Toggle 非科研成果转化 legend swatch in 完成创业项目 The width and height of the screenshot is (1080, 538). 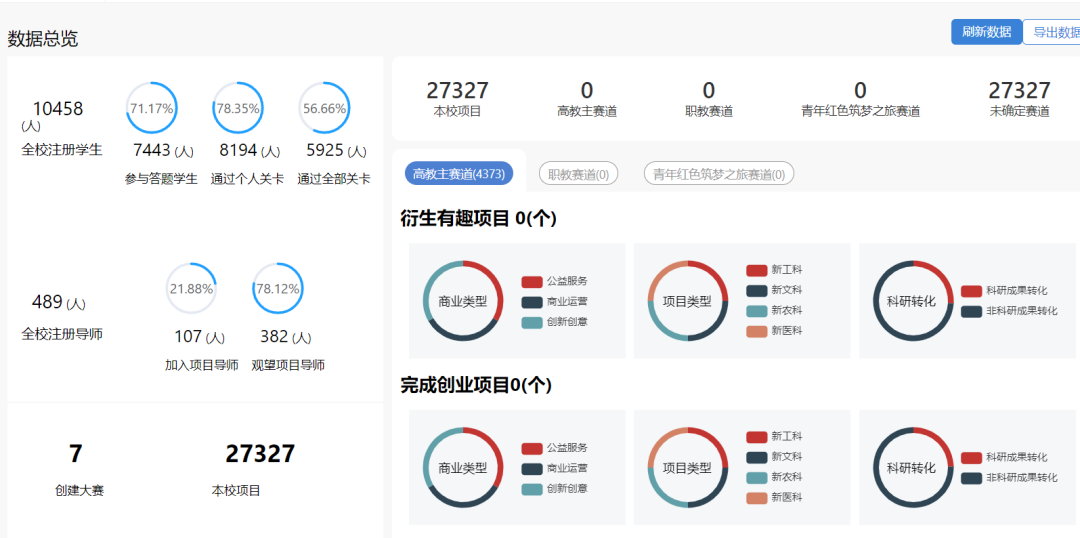971,478
